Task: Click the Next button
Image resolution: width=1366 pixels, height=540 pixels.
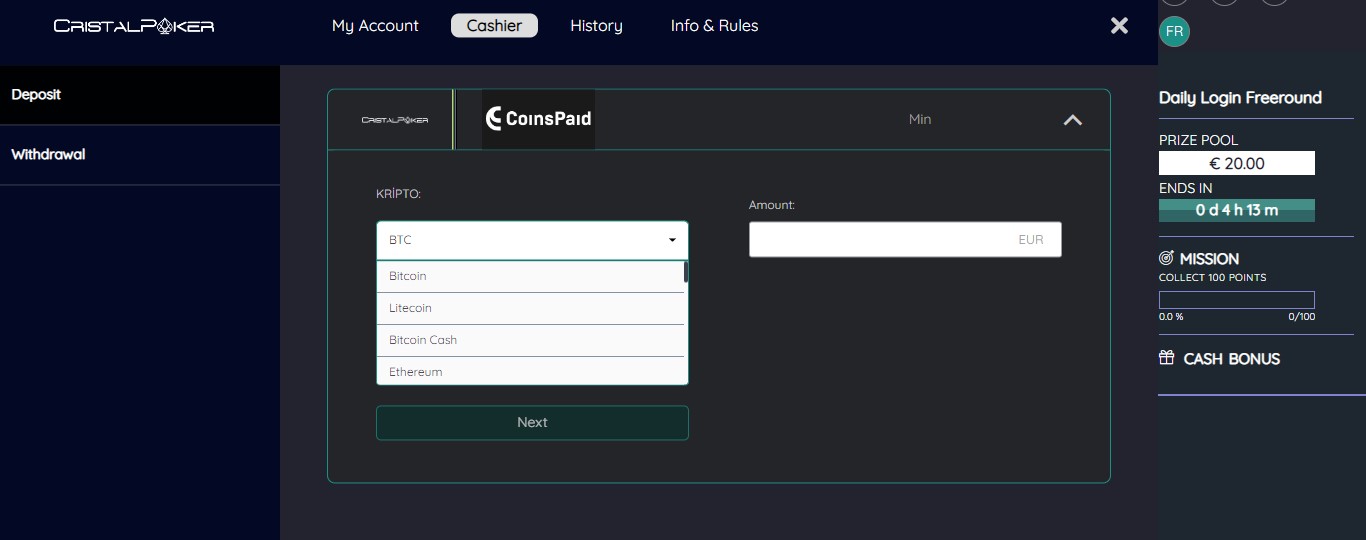Action: point(532,422)
